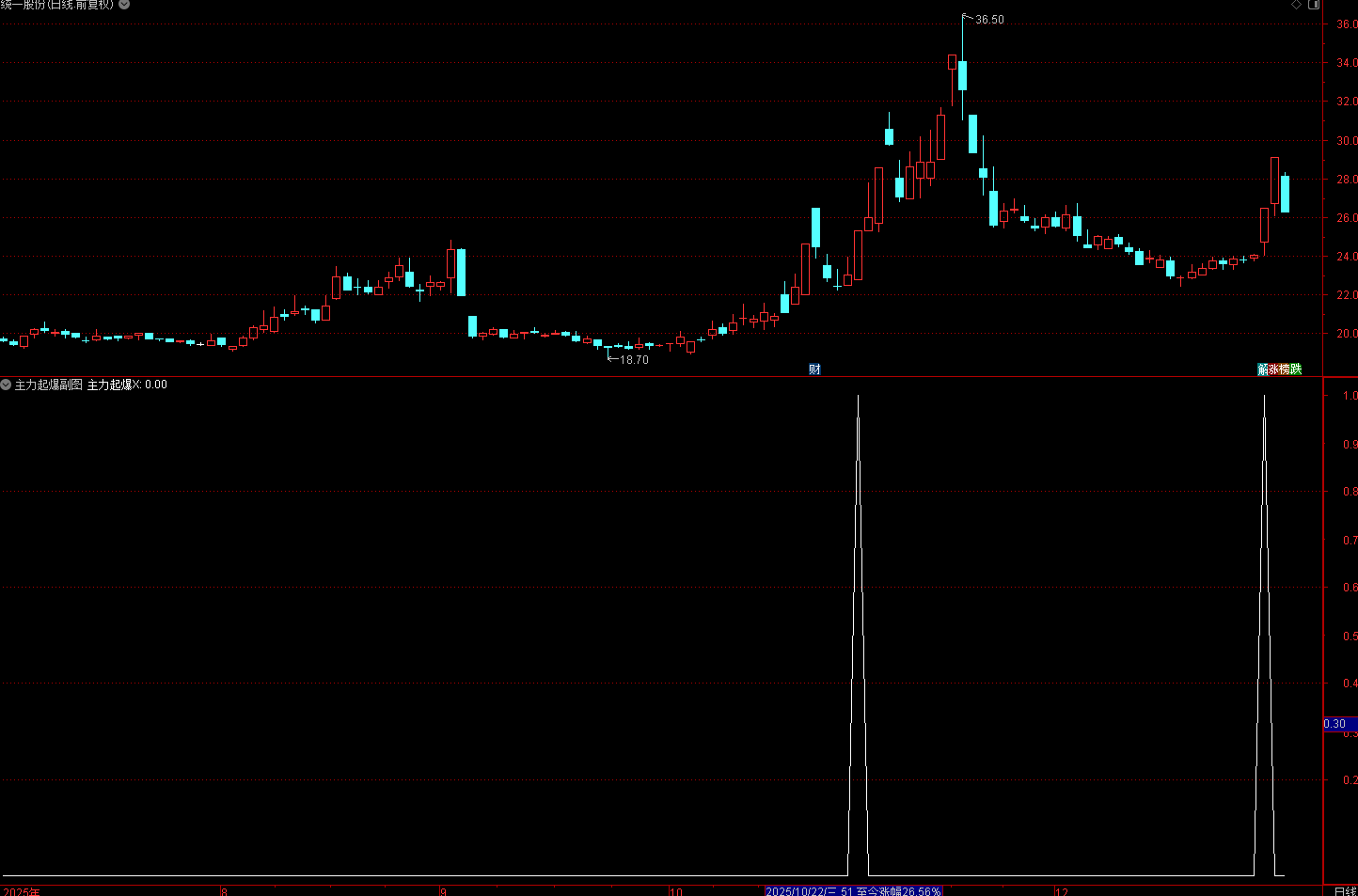Click the 2025年 label on time axis

pos(21,891)
